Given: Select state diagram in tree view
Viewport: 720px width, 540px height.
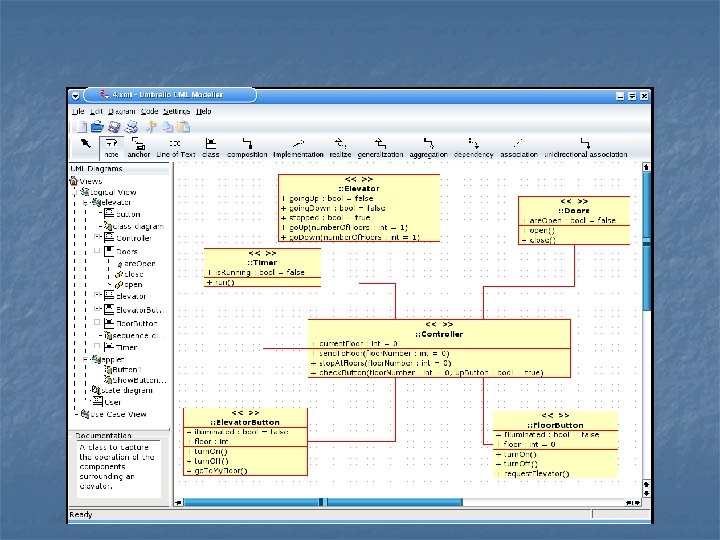Looking at the screenshot, I should pyautogui.click(x=127, y=390).
